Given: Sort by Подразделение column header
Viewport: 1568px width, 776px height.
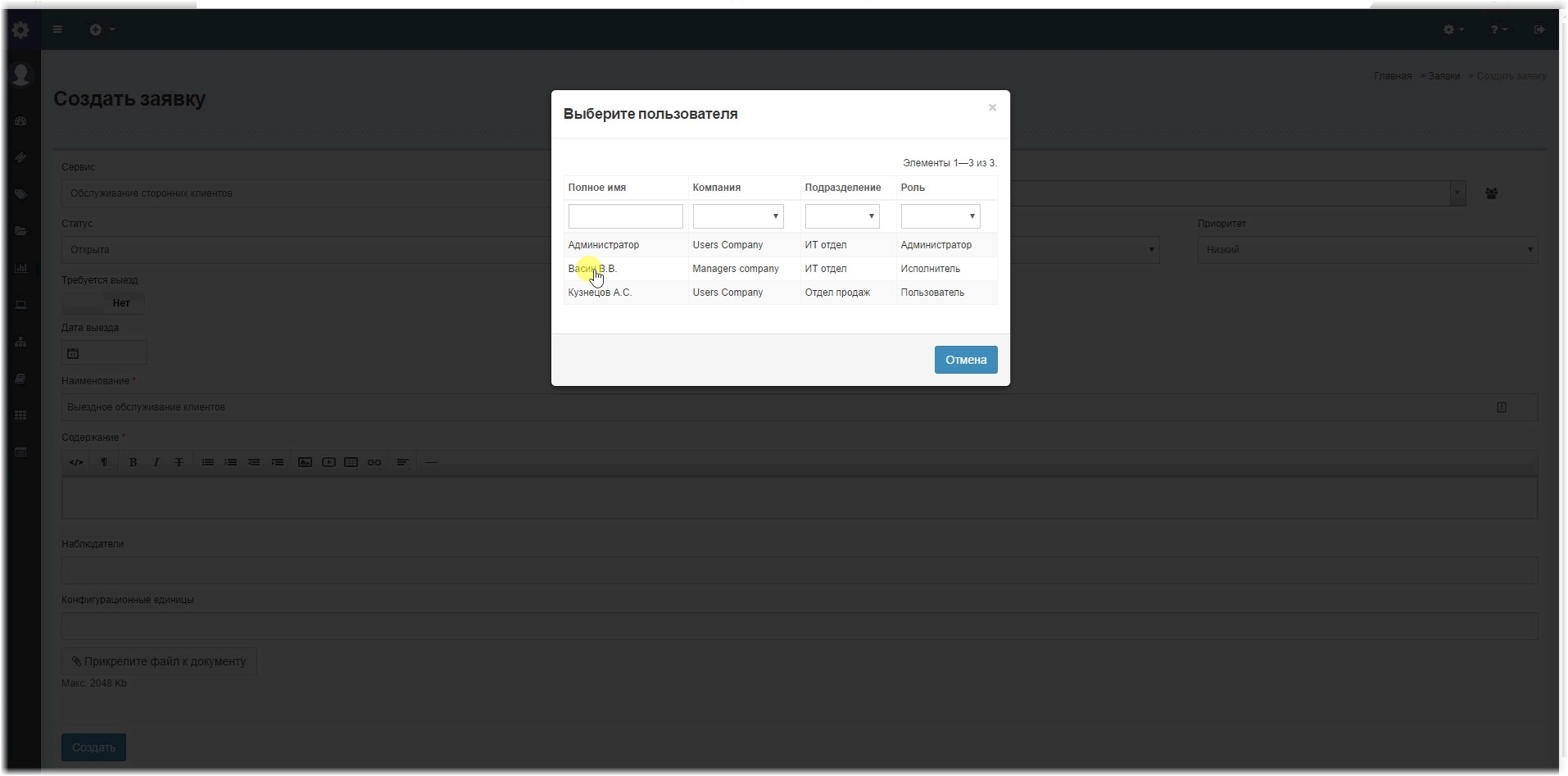Looking at the screenshot, I should point(842,188).
